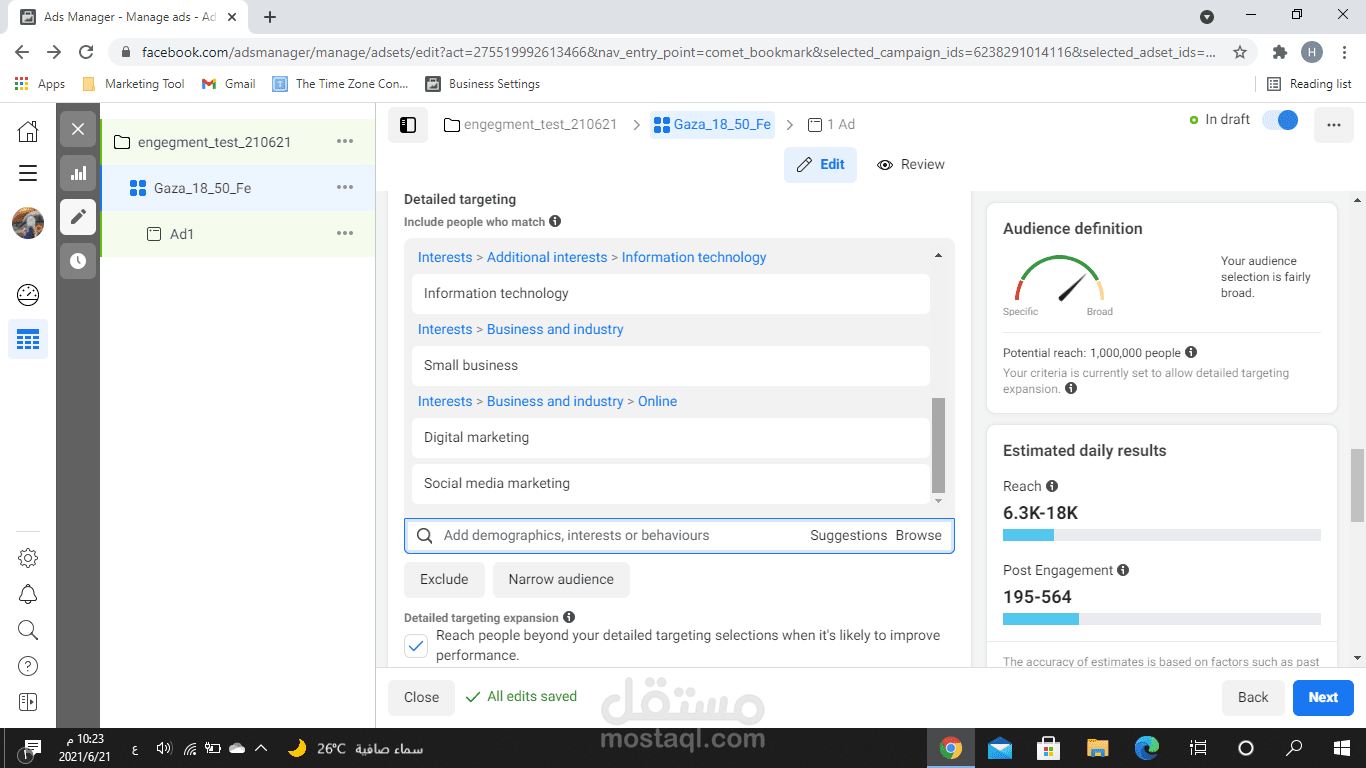Open more options for Ad1
The width and height of the screenshot is (1366, 768).
click(x=345, y=233)
